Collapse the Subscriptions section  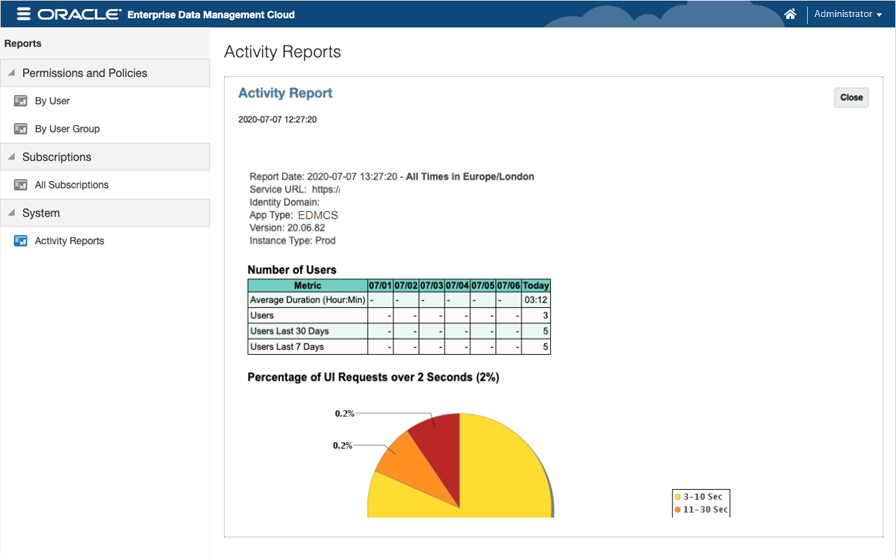point(11,157)
